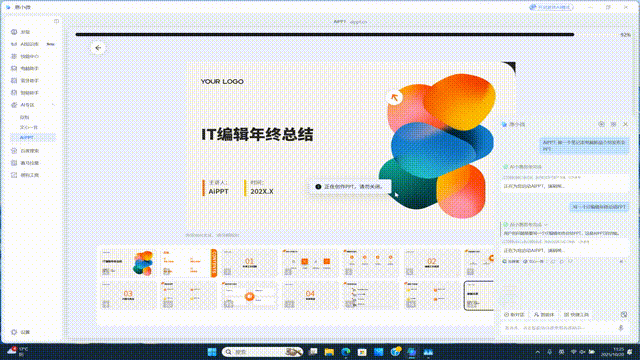Click the first action chip under the latest reply
This screenshot has width=640, height=360.
pos(511,261)
